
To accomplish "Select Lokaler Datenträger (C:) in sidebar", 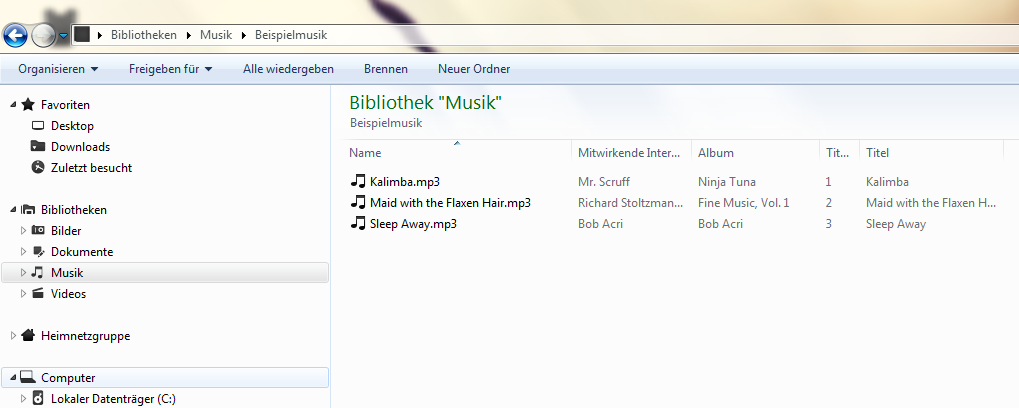I will 113,398.
